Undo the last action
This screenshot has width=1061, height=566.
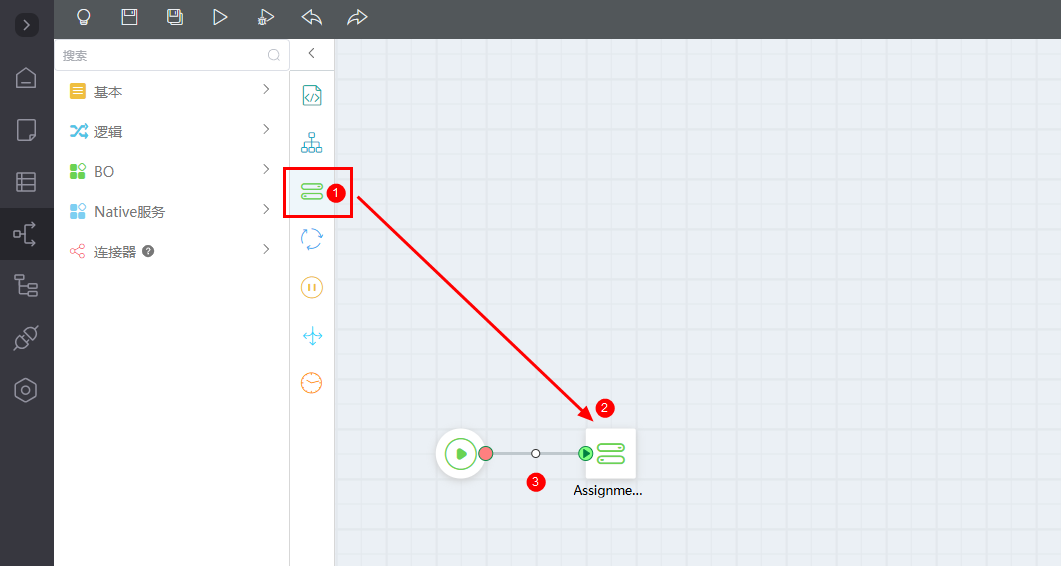point(311,17)
